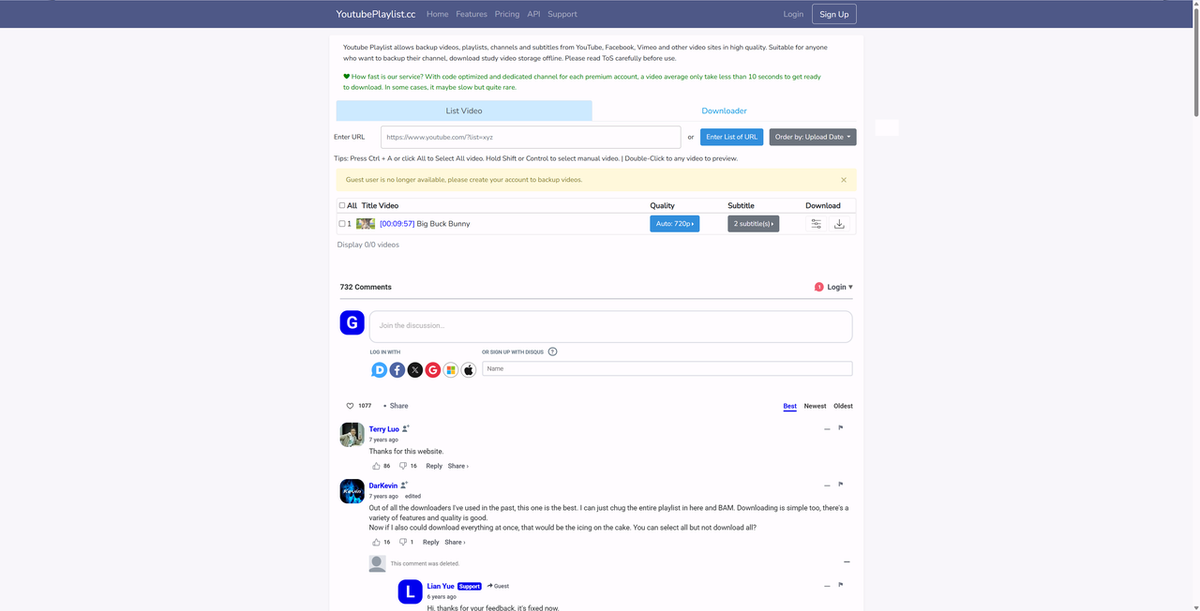Open DarKevin's profile name link
This screenshot has height=611, width=1200.
pyautogui.click(x=383, y=486)
